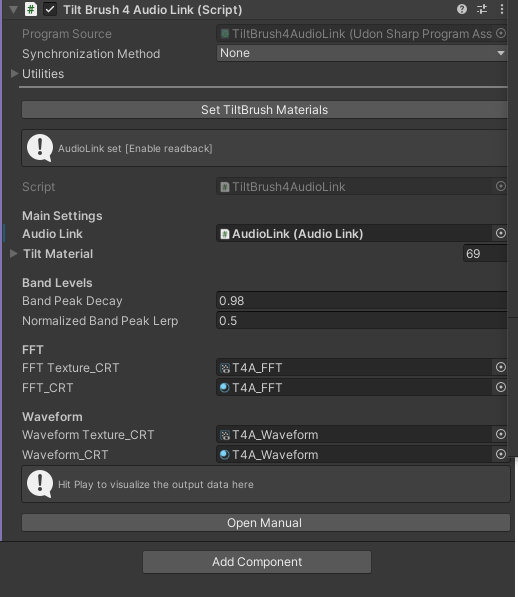
Task: Click the Band Levels header text
Action: coord(57,283)
